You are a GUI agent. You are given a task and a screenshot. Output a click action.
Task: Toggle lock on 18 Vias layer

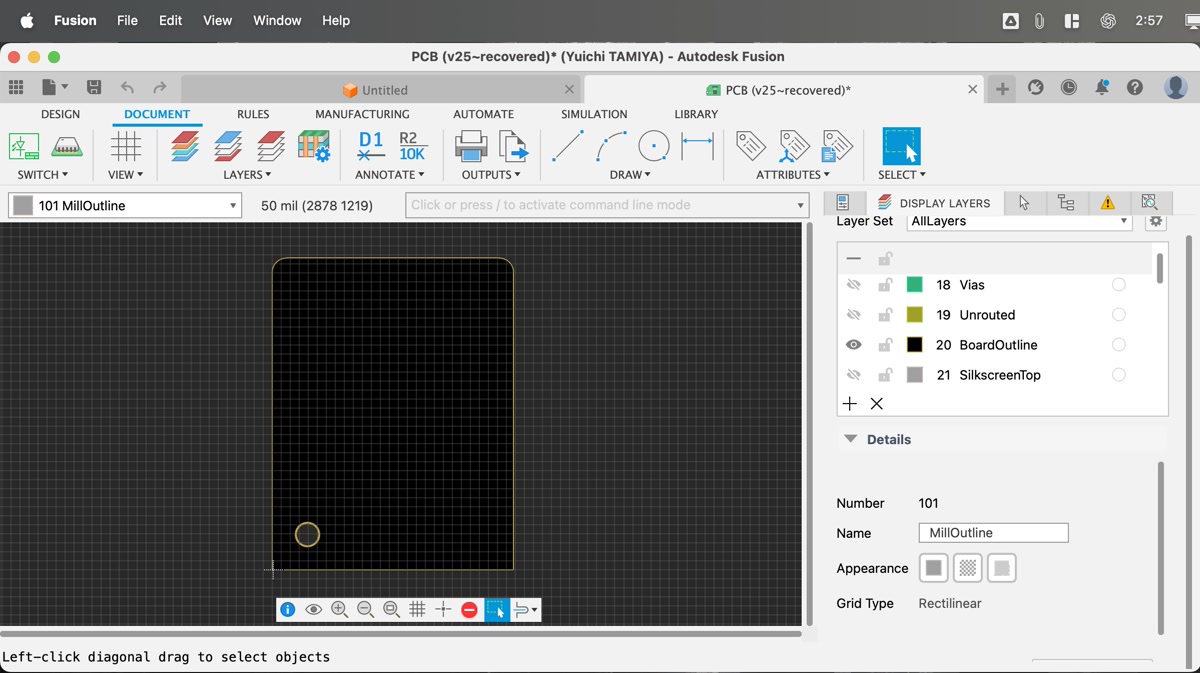[x=885, y=285]
